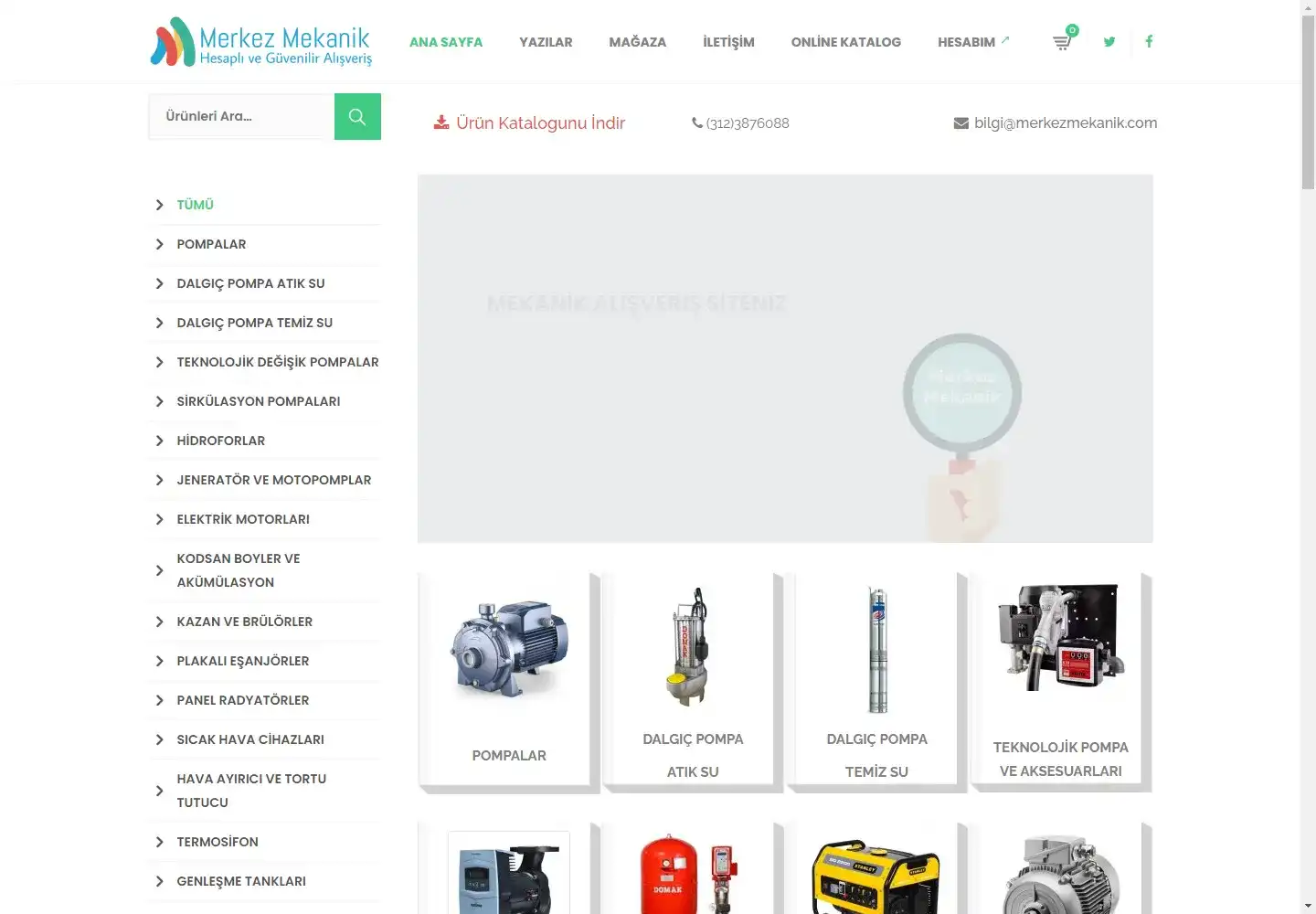Open the shopping cart icon
This screenshot has width=1316, height=914.
pyautogui.click(x=1061, y=42)
